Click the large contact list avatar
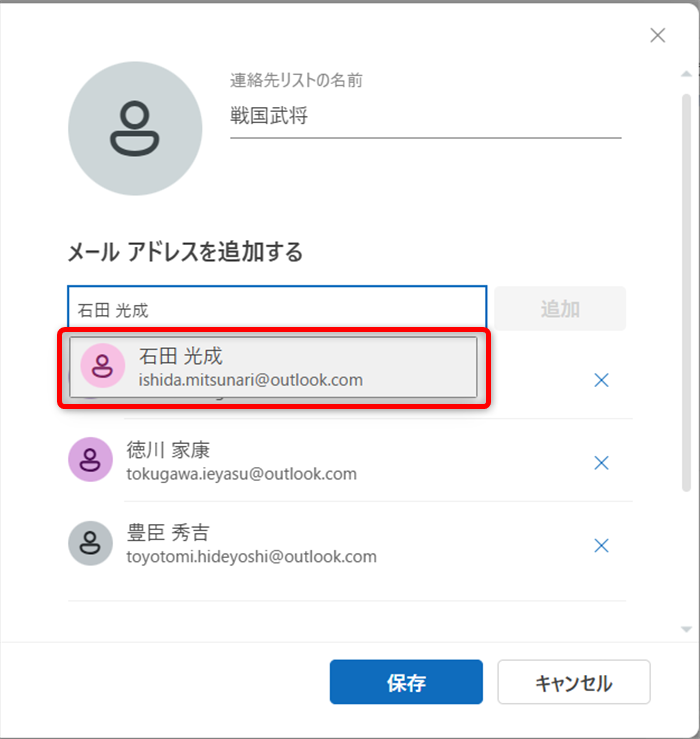Viewport: 700px width, 739px height. [x=135, y=129]
